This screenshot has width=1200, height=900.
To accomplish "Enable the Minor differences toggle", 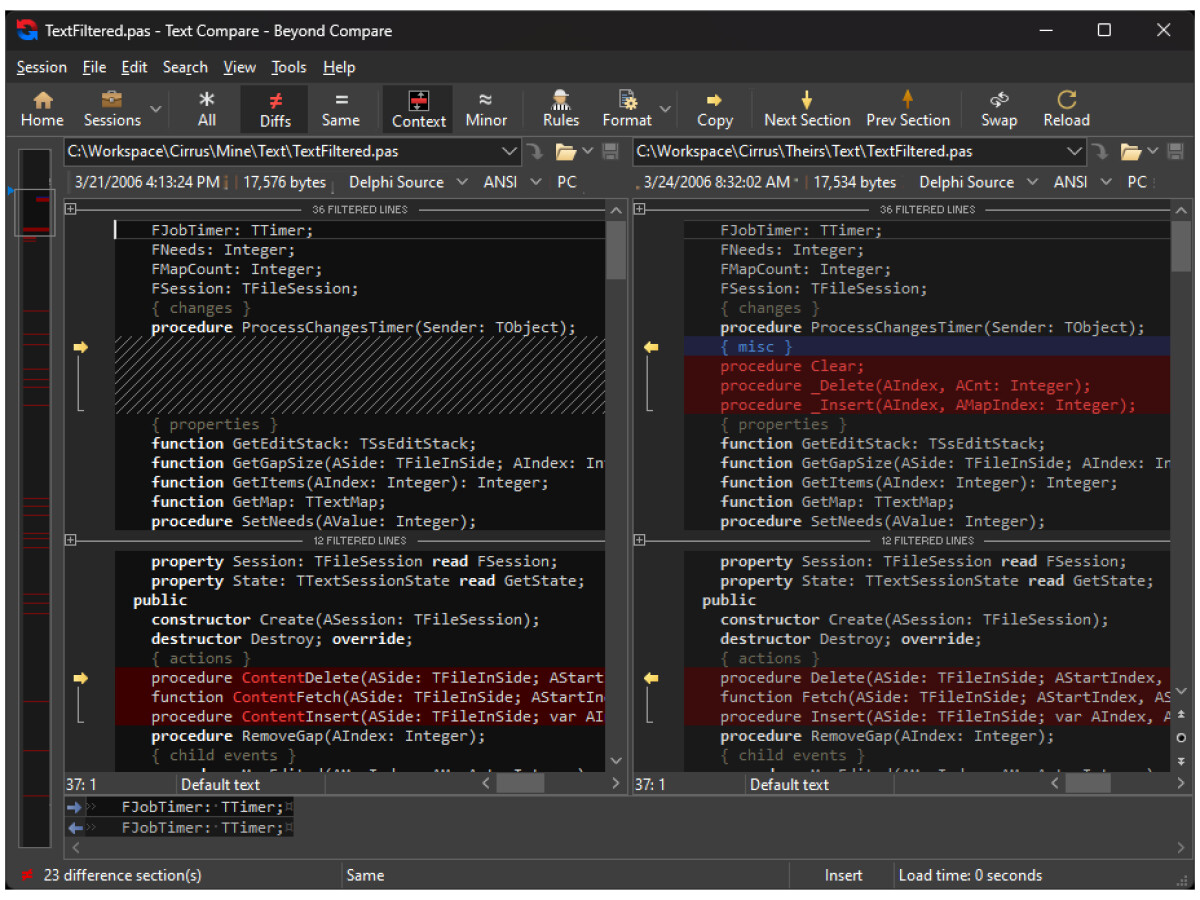I will click(x=486, y=109).
